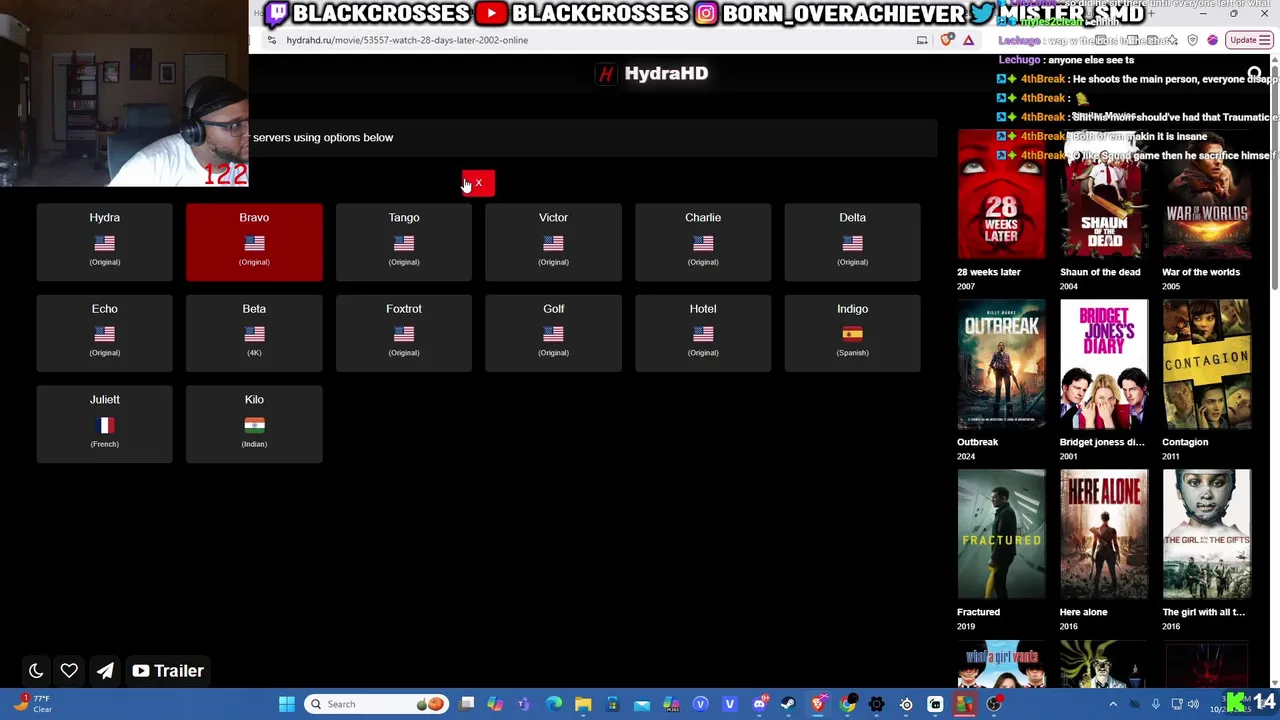Open the page-cast icon in address bar
Viewport: 1280px width, 720px height.
coord(922,40)
